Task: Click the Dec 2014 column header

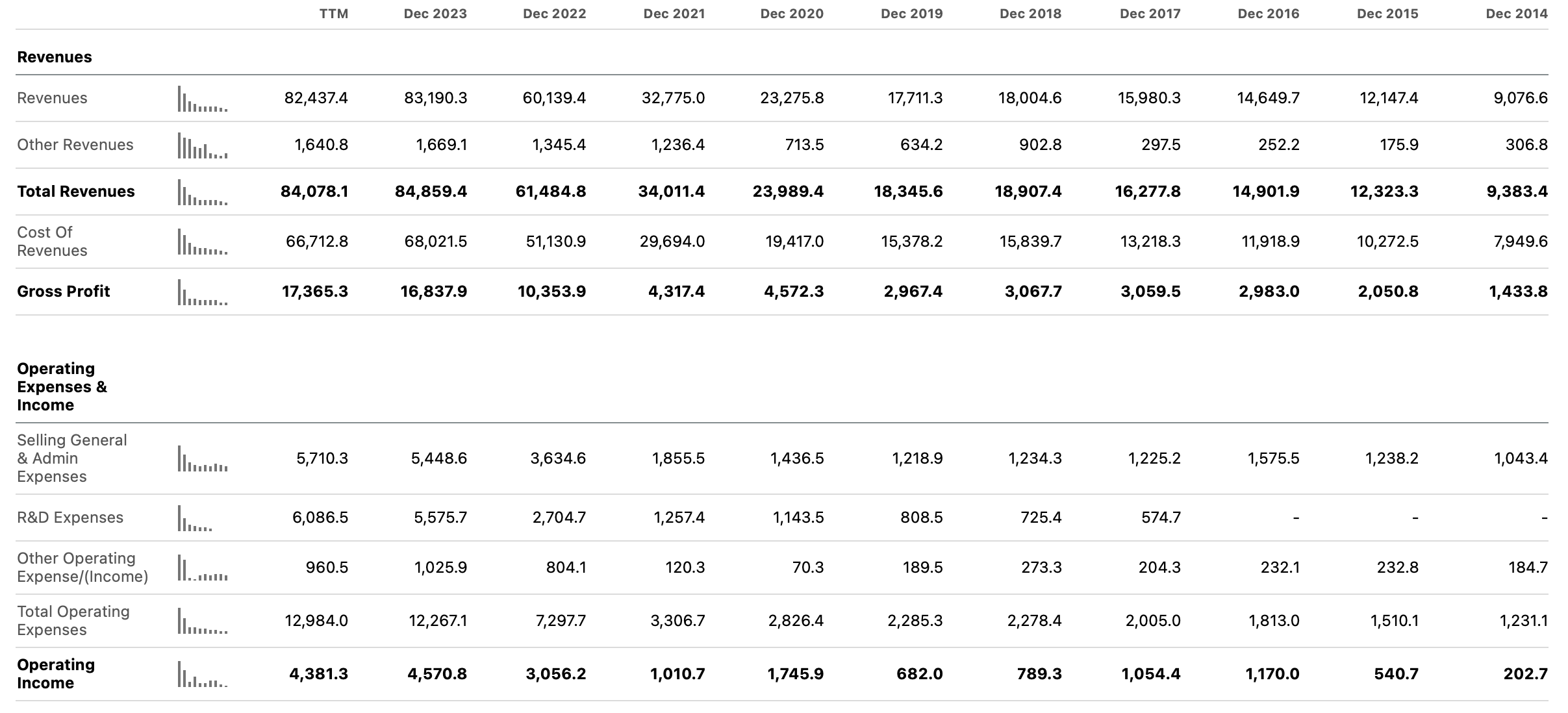Action: (x=1520, y=13)
